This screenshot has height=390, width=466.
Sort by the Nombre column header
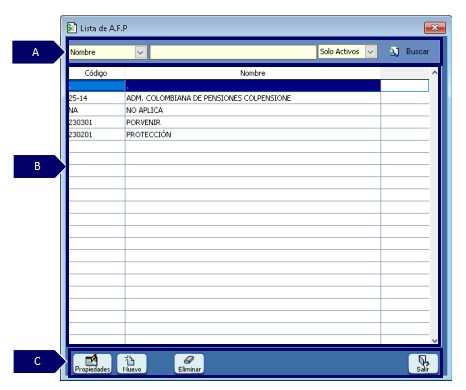click(253, 73)
